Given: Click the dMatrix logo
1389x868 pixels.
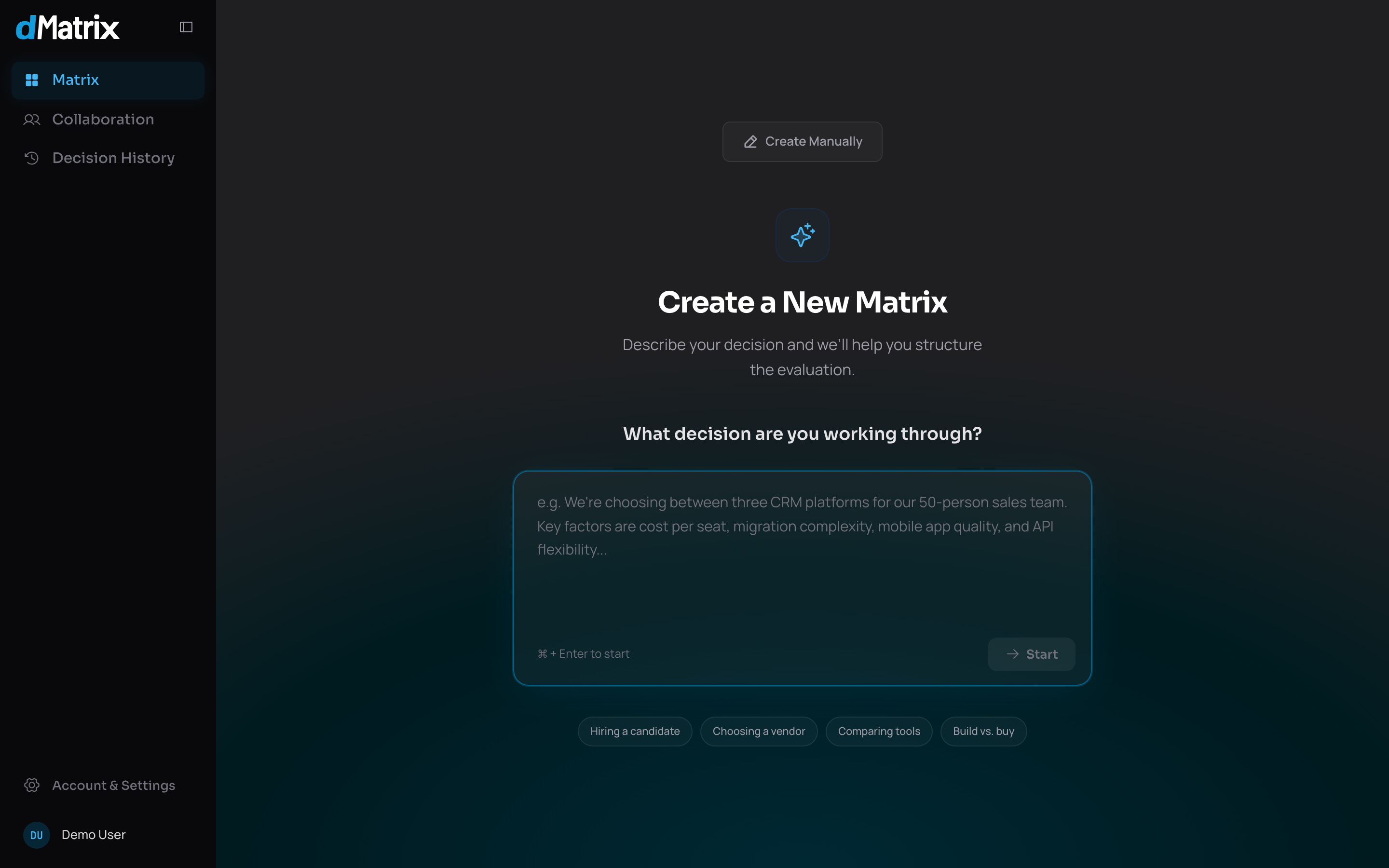Looking at the screenshot, I should (x=68, y=27).
